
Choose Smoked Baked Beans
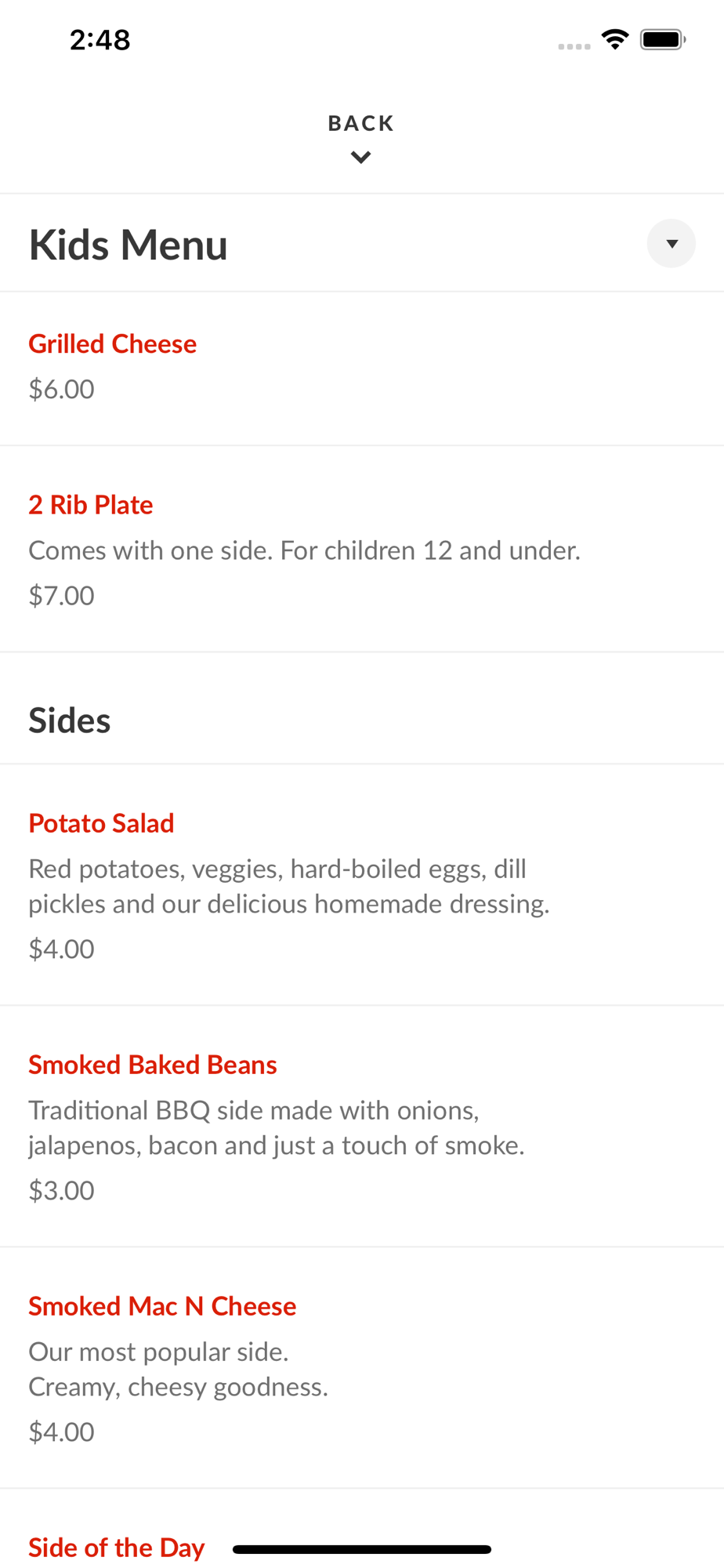153,1065
